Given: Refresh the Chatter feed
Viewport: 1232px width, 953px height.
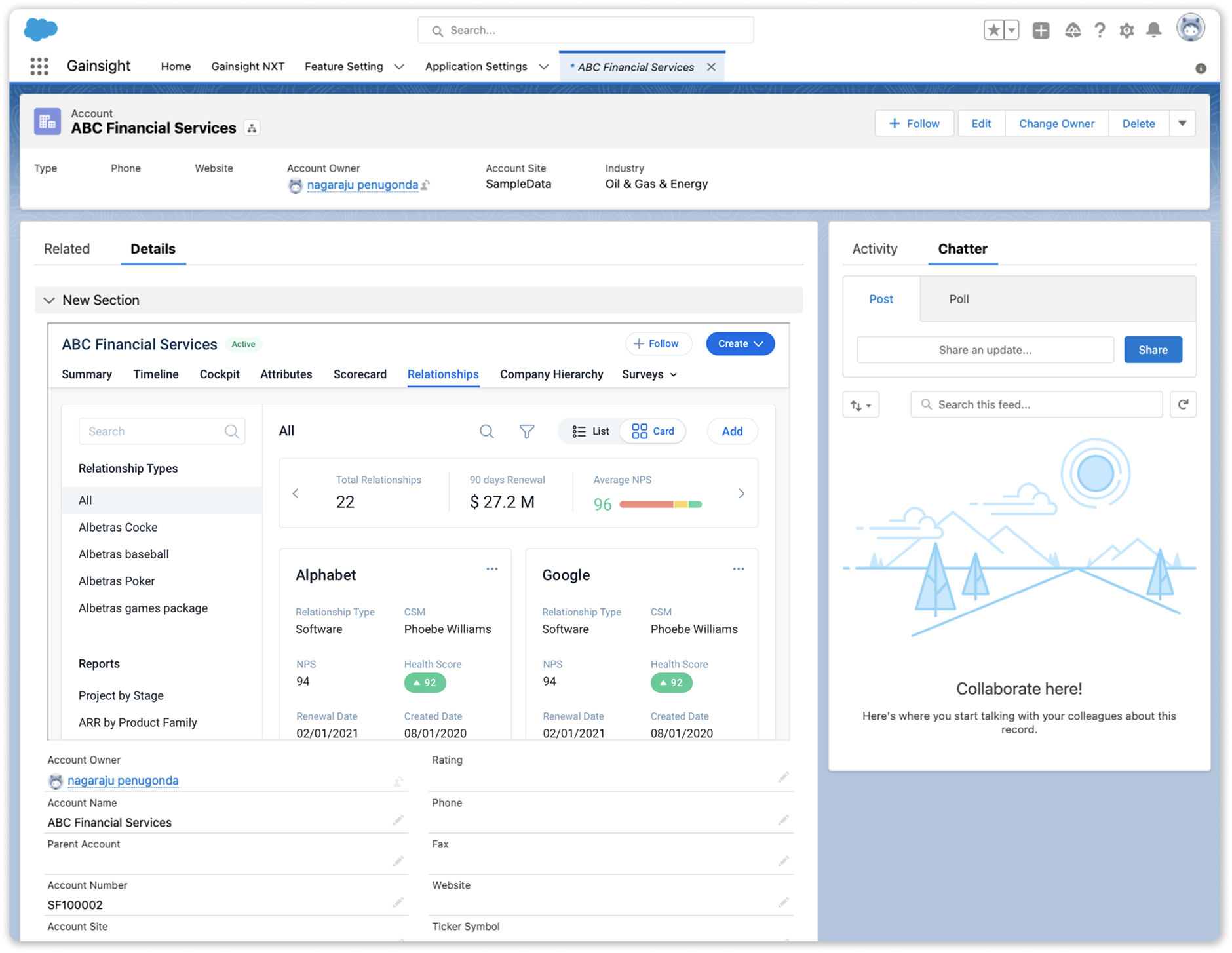Looking at the screenshot, I should pyautogui.click(x=1184, y=404).
